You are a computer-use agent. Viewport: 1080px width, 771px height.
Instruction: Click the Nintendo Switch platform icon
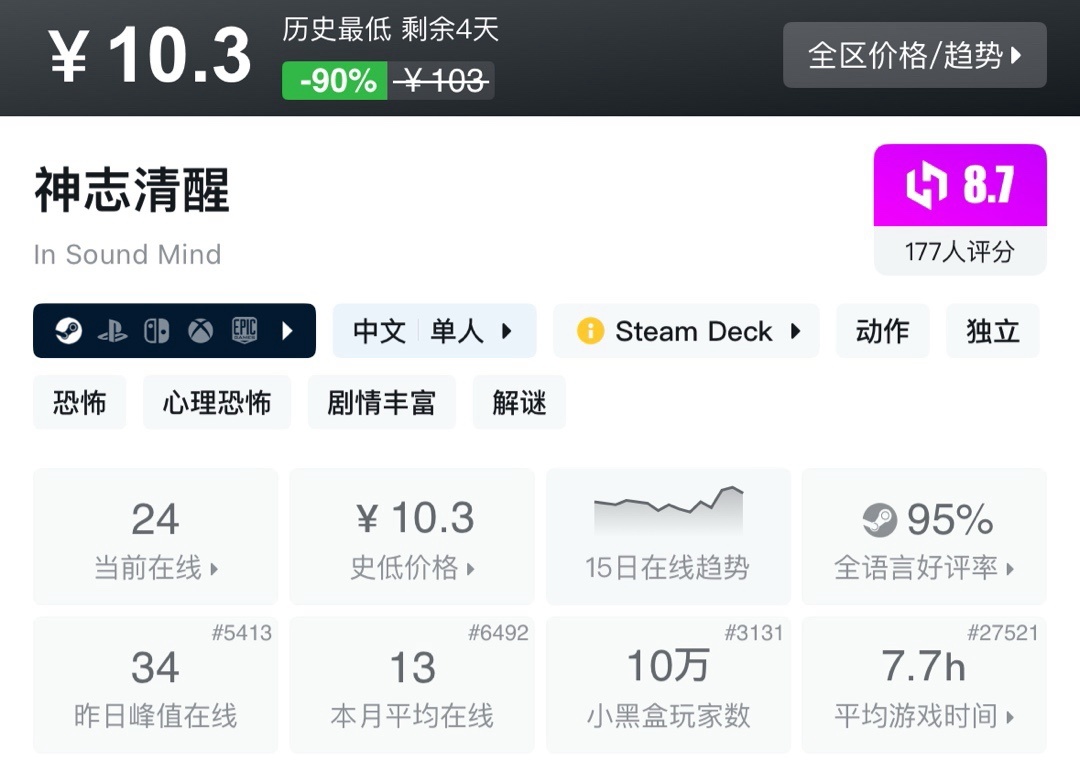(156, 331)
